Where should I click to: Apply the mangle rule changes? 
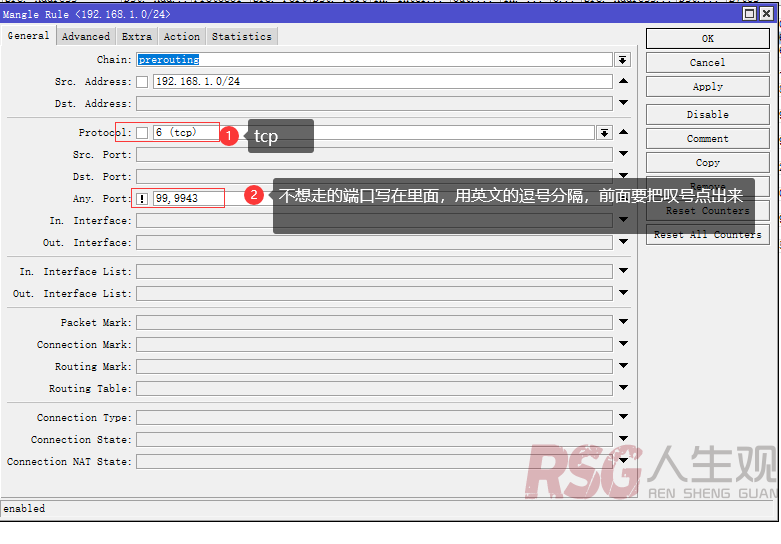[707, 86]
